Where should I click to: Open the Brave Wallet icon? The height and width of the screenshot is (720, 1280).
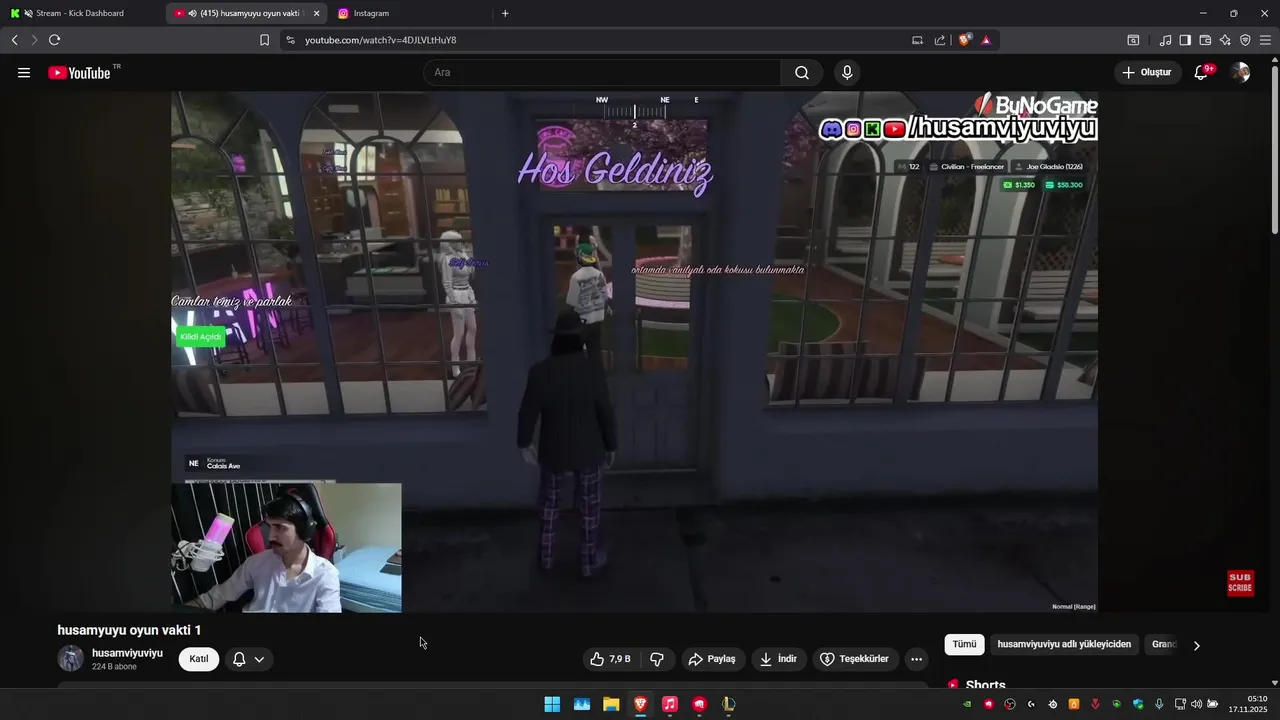pyautogui.click(x=1205, y=40)
